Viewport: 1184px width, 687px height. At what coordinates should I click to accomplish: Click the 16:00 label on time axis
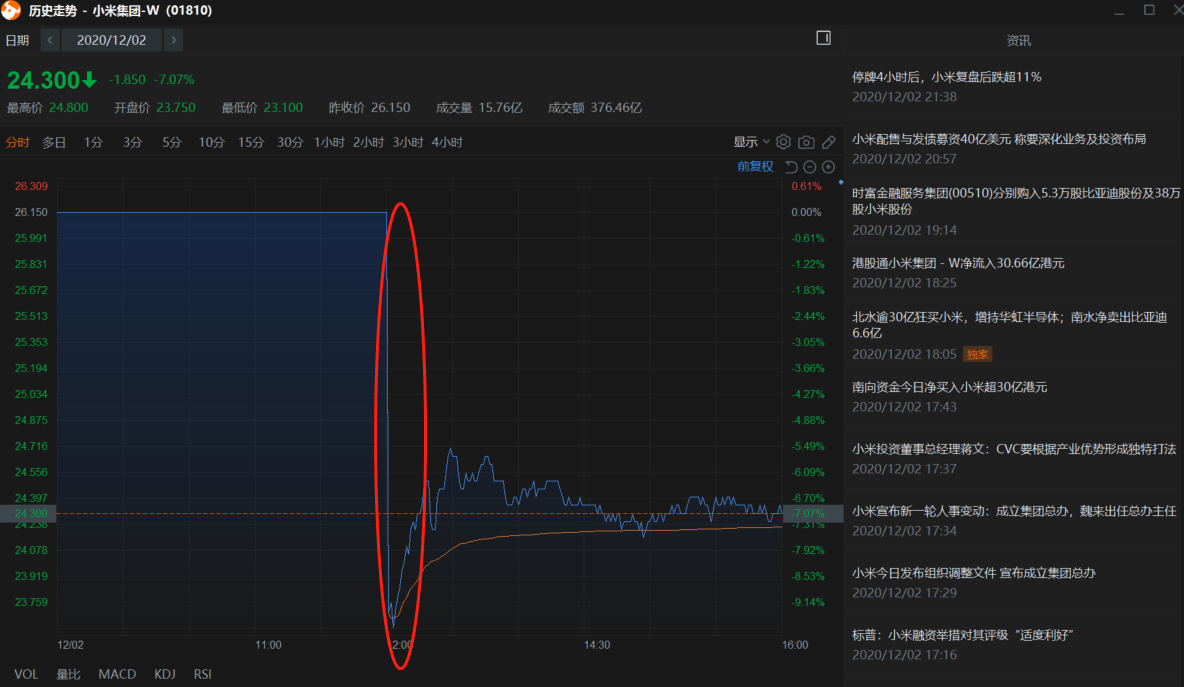794,645
